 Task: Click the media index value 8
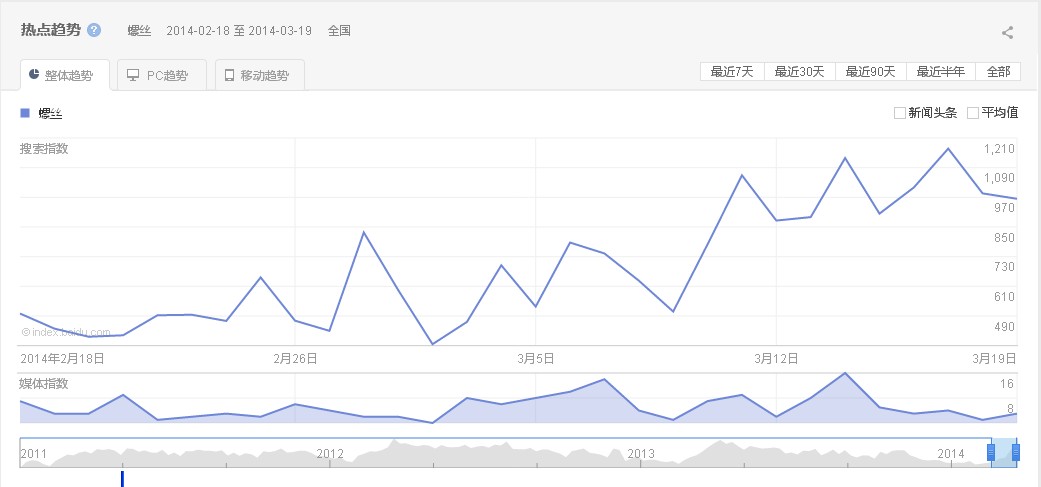[1010, 409]
